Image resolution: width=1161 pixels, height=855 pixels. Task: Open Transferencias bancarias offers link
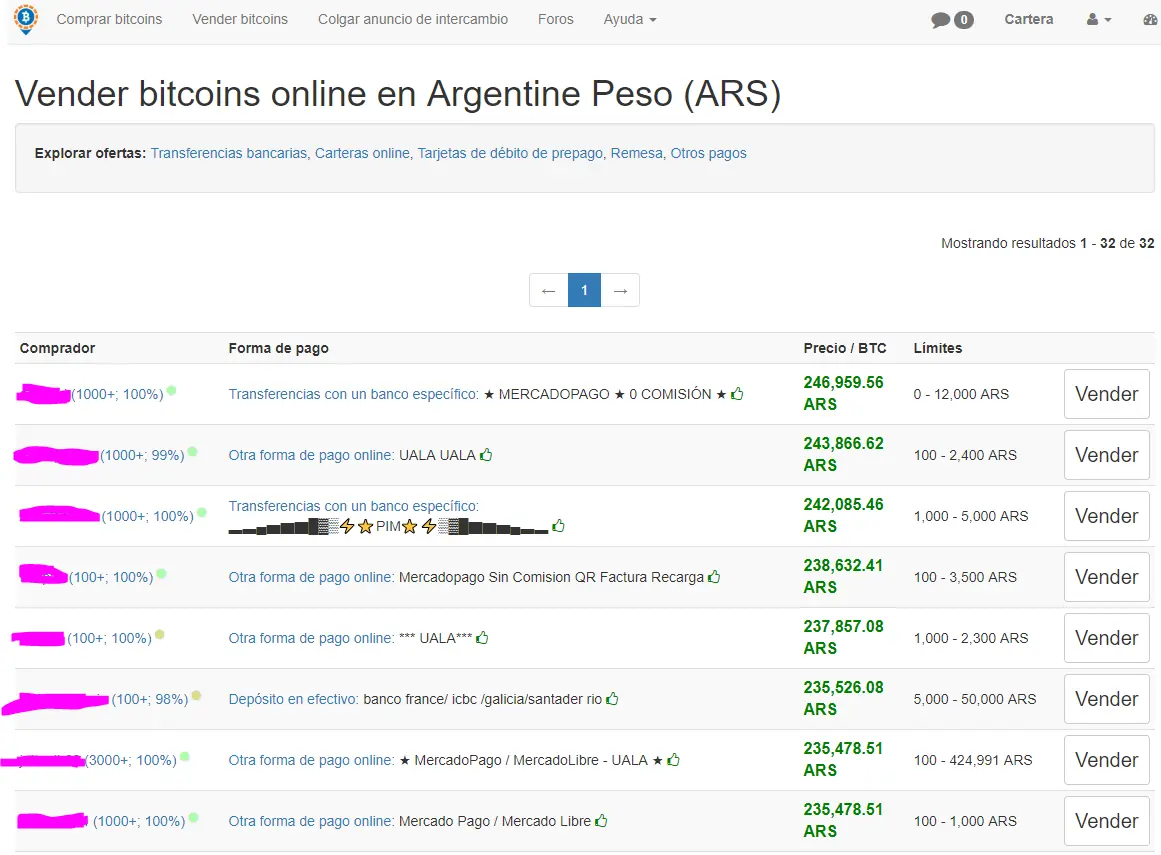[x=229, y=153]
